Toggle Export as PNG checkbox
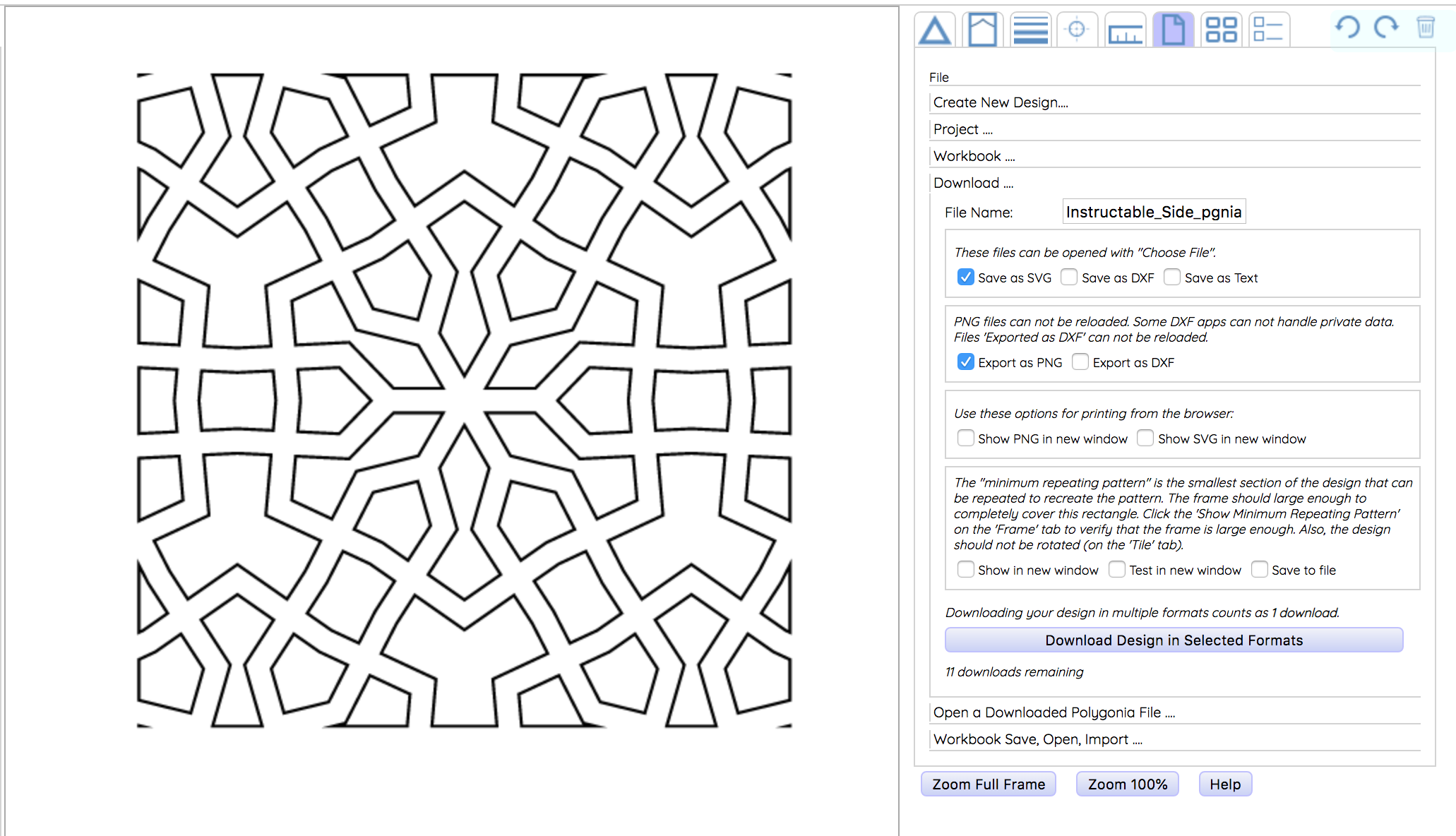This screenshot has width=1456, height=836. pyautogui.click(x=964, y=362)
